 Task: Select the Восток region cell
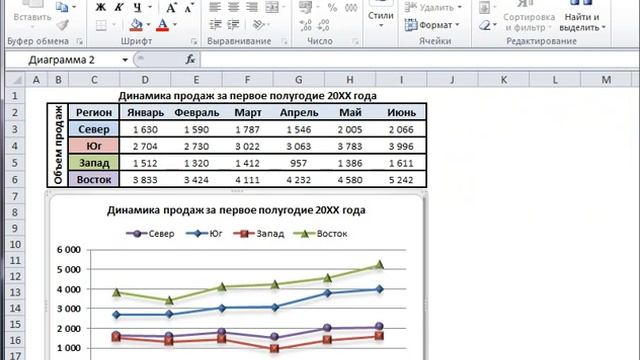pyautogui.click(x=94, y=180)
